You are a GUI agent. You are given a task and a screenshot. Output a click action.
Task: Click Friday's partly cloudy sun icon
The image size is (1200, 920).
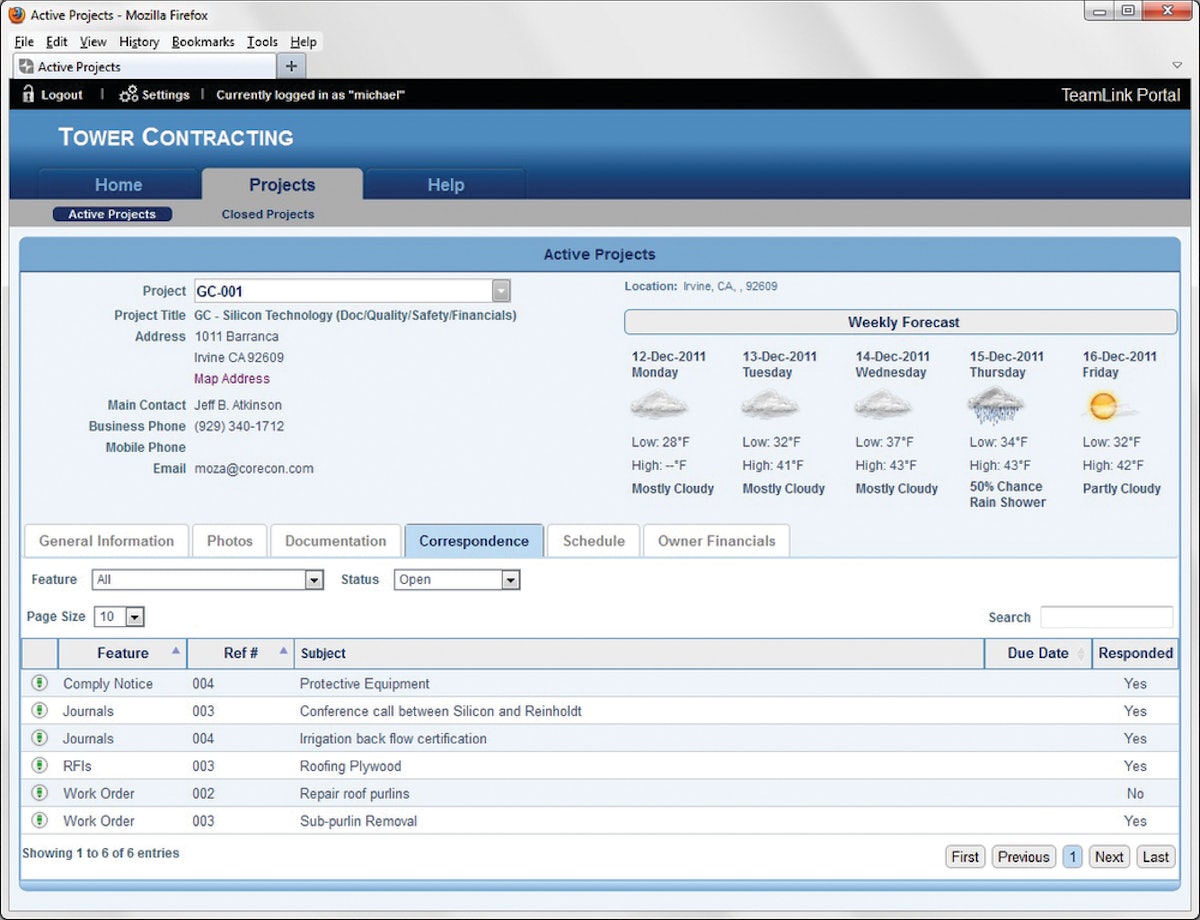pyautogui.click(x=1105, y=406)
